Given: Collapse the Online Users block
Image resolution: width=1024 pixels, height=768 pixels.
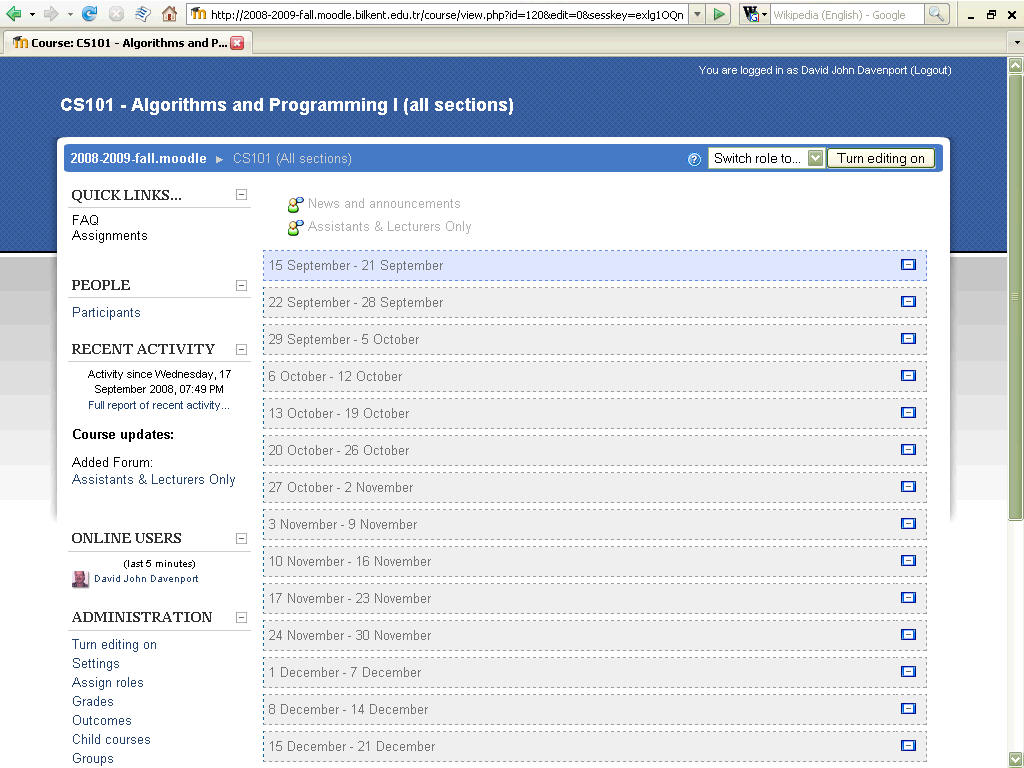Looking at the screenshot, I should pyautogui.click(x=242, y=538).
